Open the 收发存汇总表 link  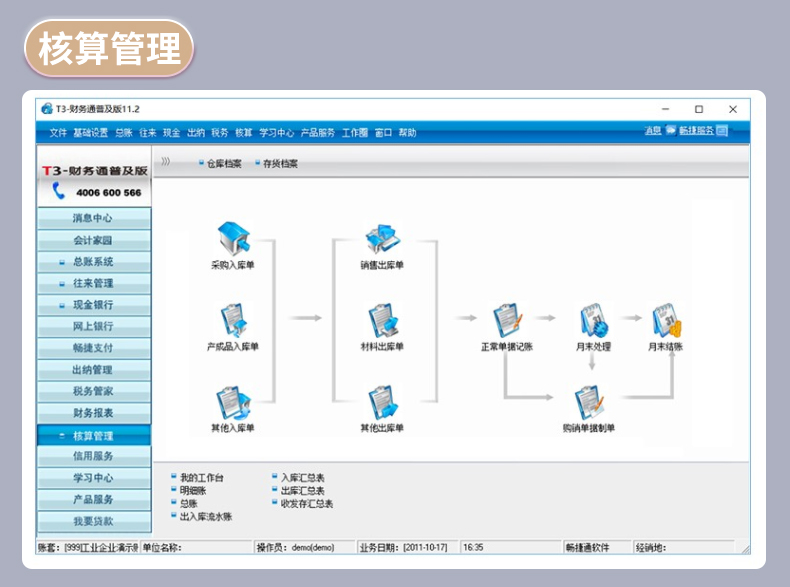coord(307,503)
